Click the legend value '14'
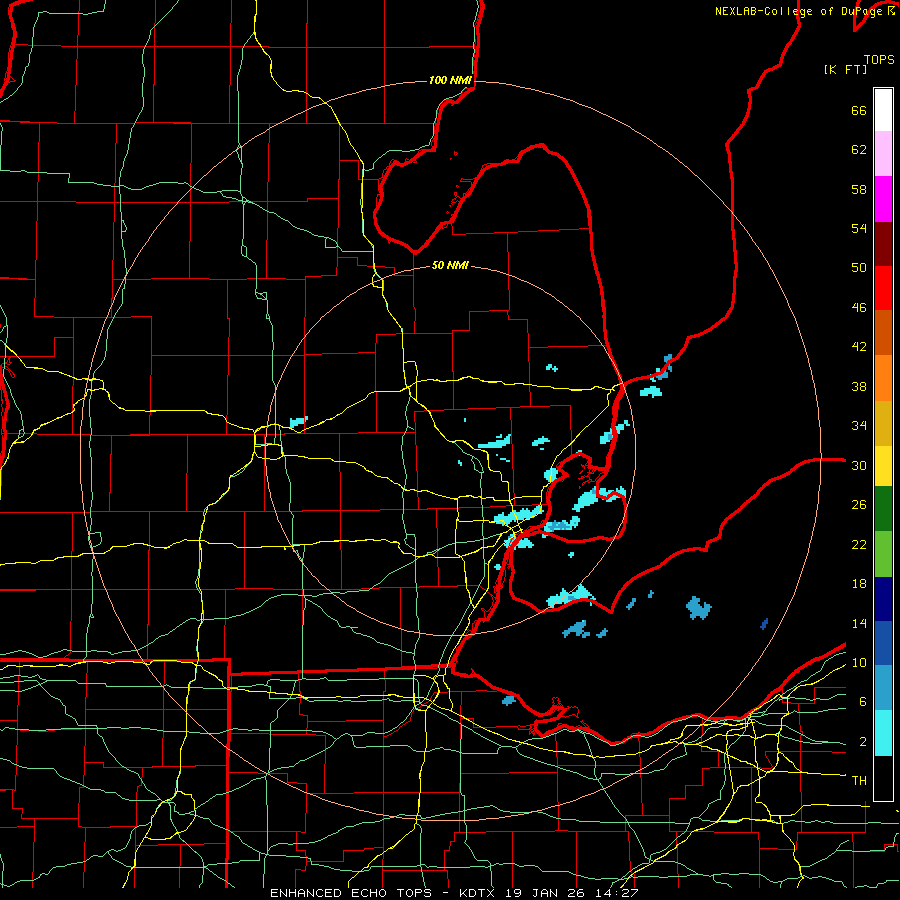Image resolution: width=900 pixels, height=900 pixels. pos(859,623)
